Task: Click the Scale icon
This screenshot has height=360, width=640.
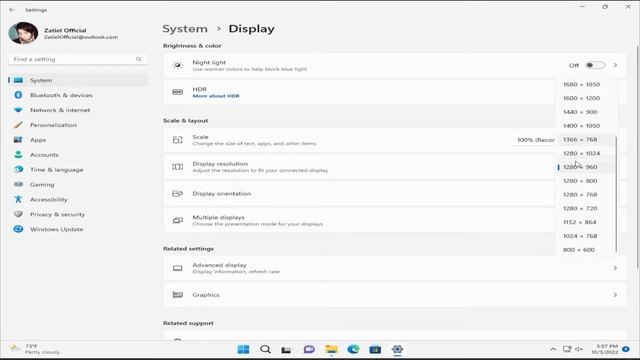Action: tap(177, 140)
